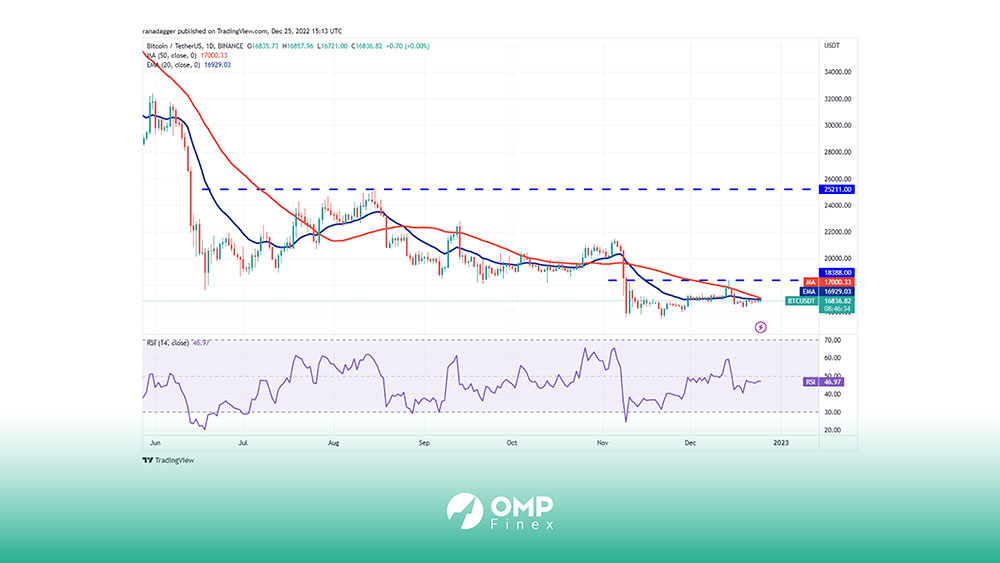Click the 32000.00 price axis value

coord(837,99)
